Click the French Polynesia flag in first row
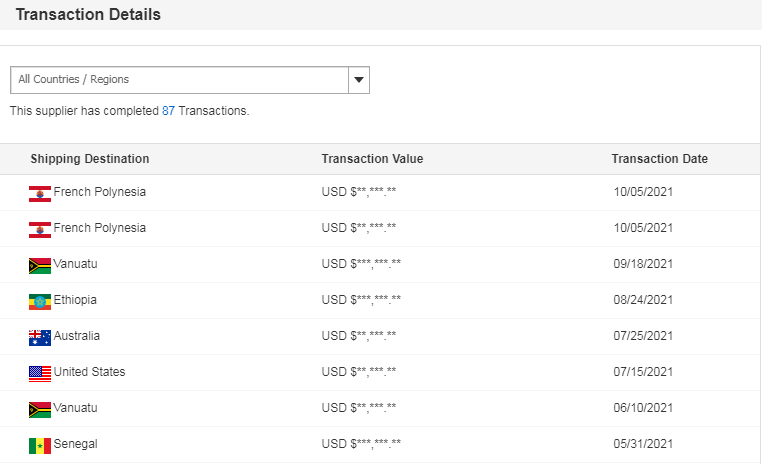Viewport: 762px width, 464px height. click(40, 193)
